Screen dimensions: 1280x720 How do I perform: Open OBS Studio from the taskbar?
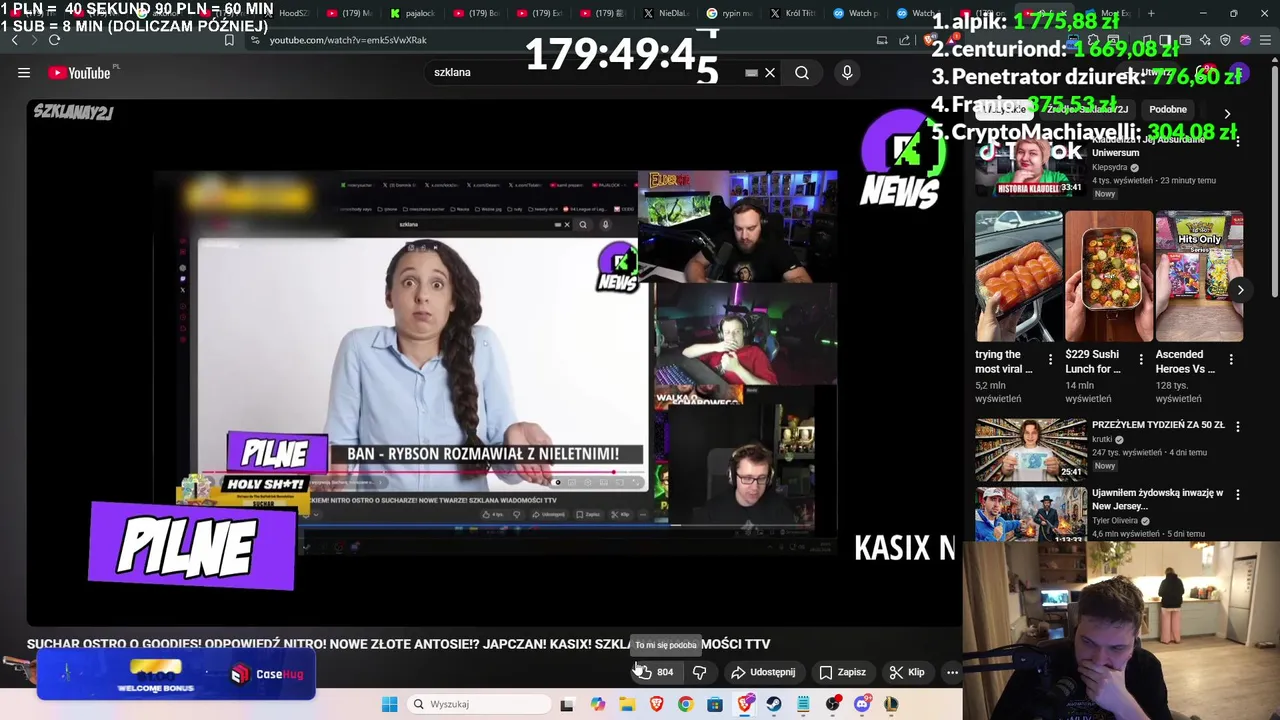[833, 704]
